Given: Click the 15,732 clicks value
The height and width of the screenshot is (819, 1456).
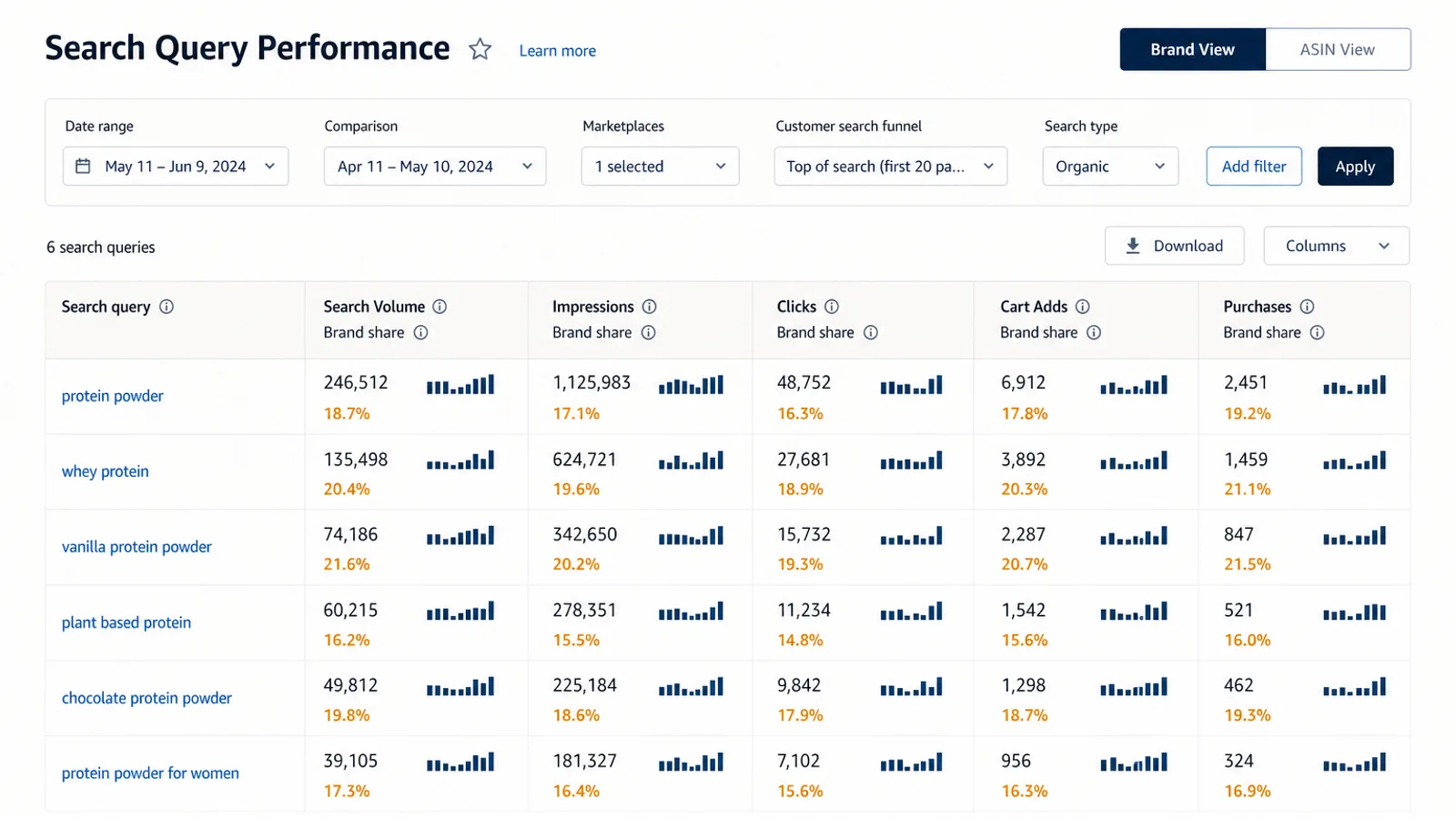Looking at the screenshot, I should click(804, 534).
